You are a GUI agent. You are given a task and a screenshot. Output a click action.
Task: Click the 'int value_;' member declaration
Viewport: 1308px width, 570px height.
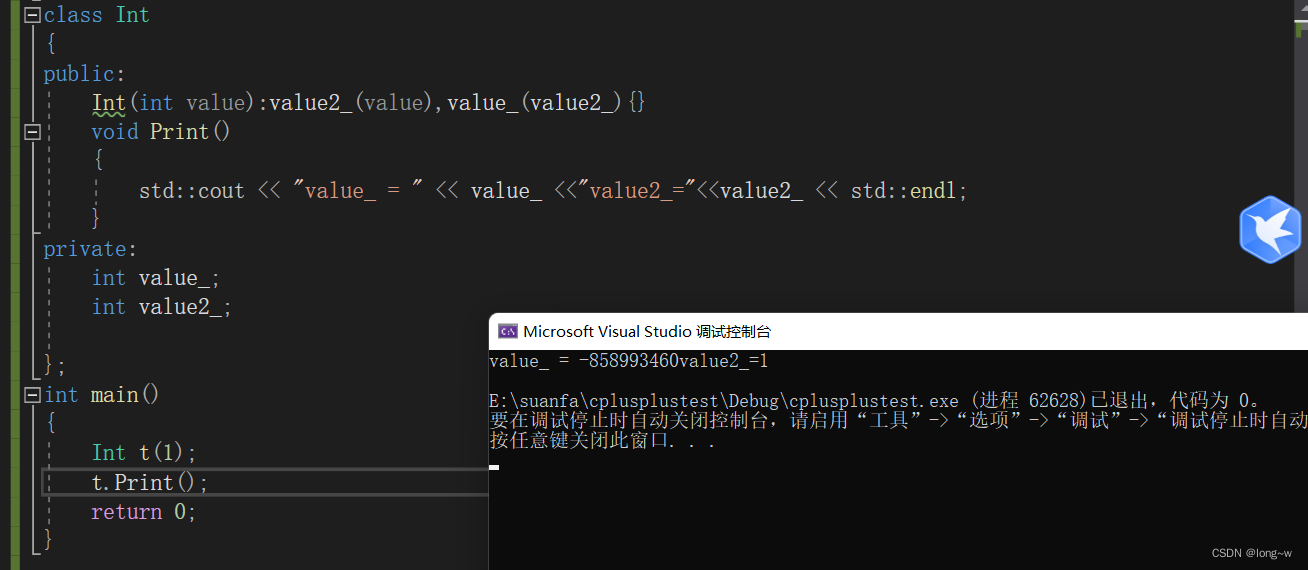[156, 278]
